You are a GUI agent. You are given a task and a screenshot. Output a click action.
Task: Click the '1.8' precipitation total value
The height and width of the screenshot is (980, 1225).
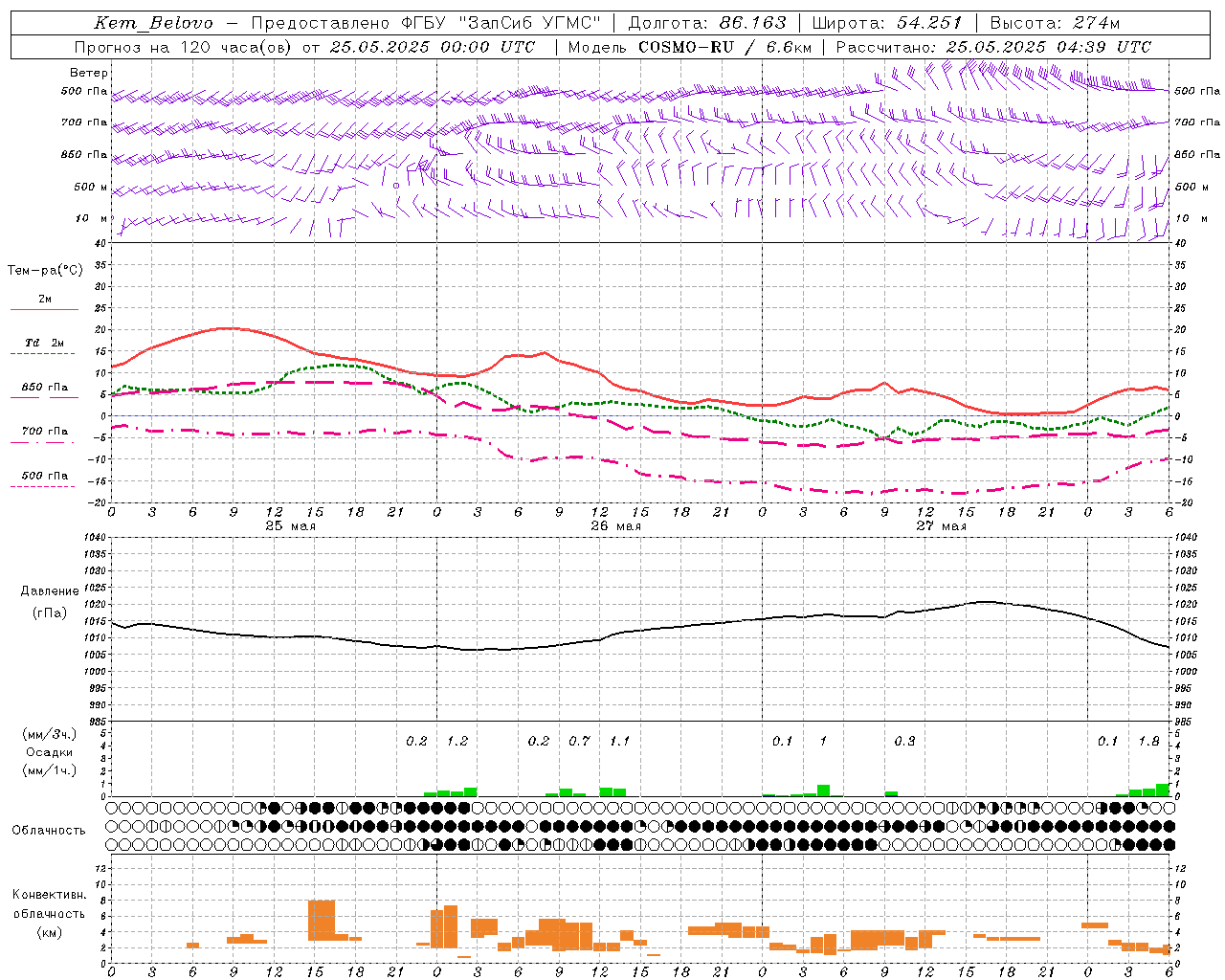1148,741
